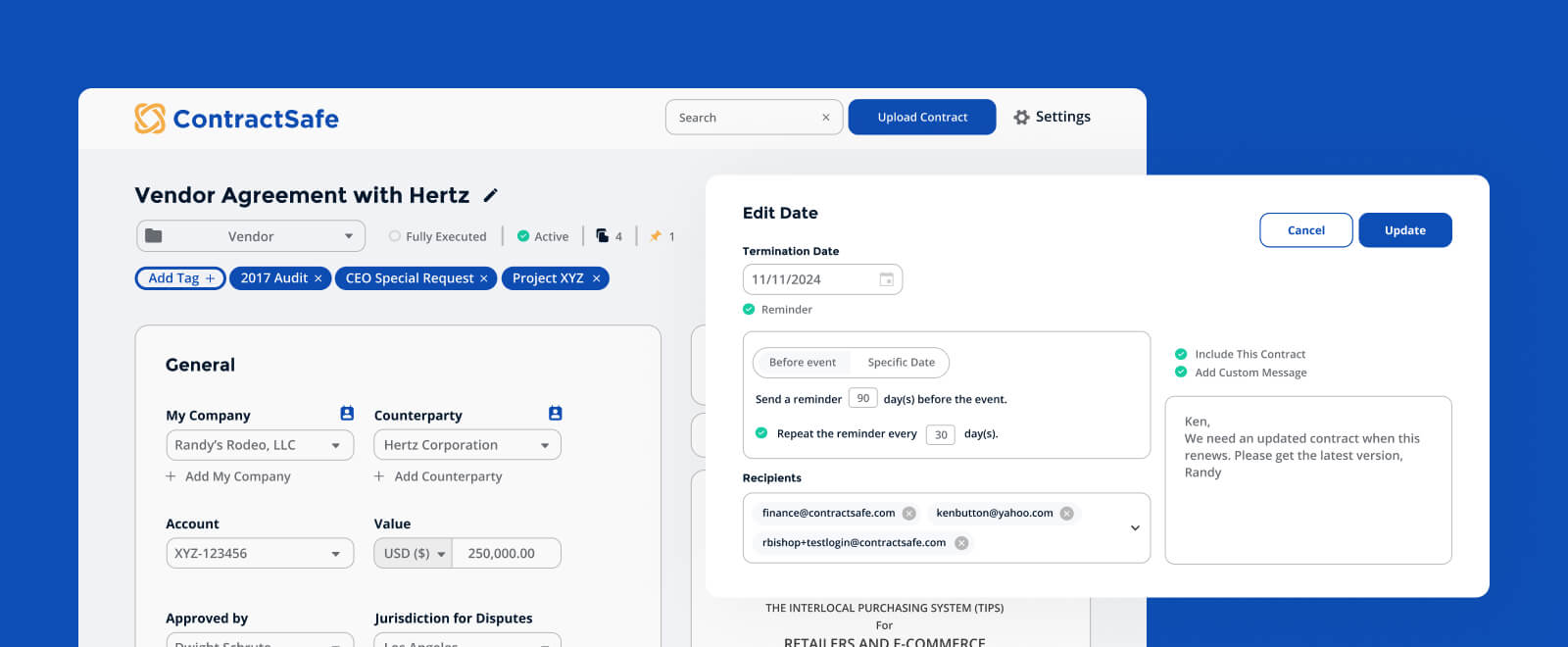Image resolution: width=1568 pixels, height=647 pixels.
Task: Click Add Counterparty link
Action: (448, 476)
